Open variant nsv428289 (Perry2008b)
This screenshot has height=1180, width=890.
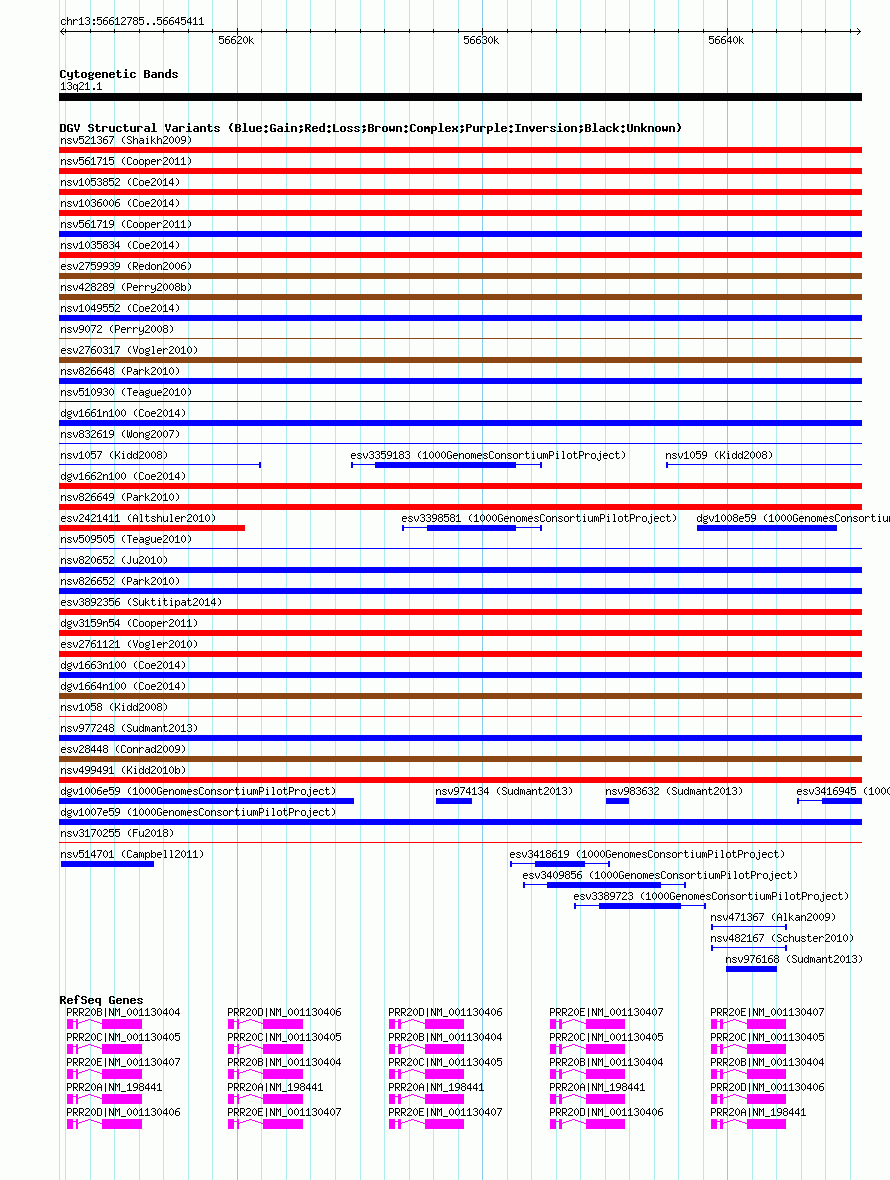click(126, 287)
